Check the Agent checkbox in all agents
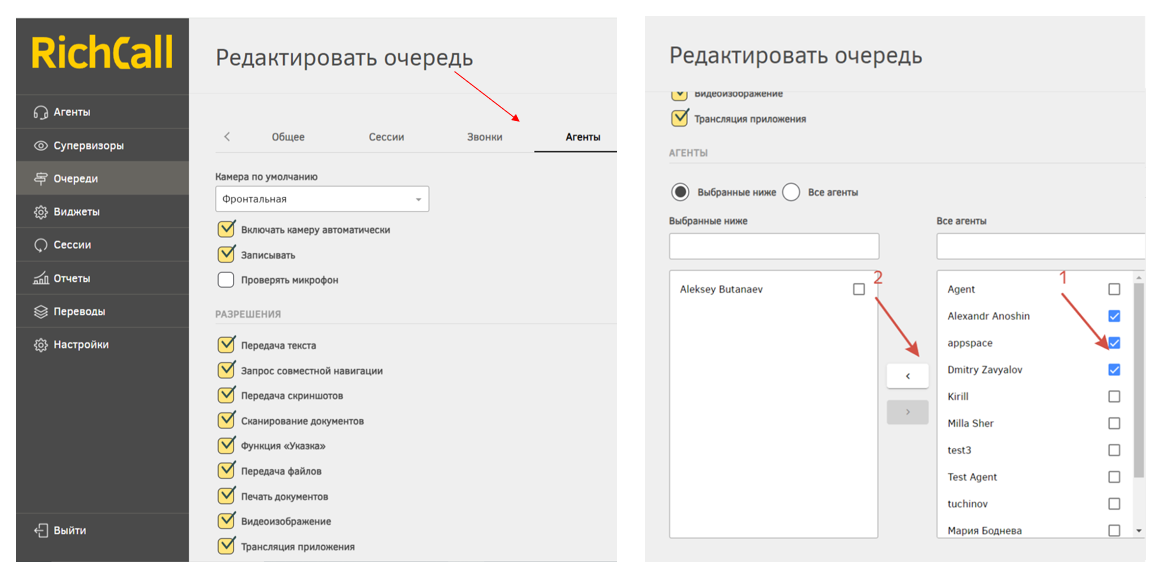Image resolution: width=1167 pixels, height=580 pixels. pos(1114,289)
